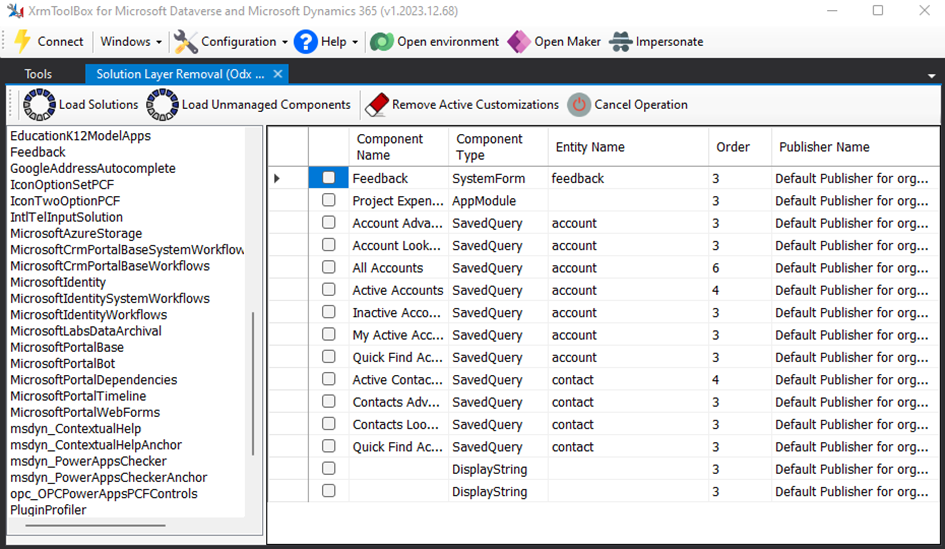Sort by Entity Name column header
The height and width of the screenshot is (549, 945).
pyautogui.click(x=628, y=147)
